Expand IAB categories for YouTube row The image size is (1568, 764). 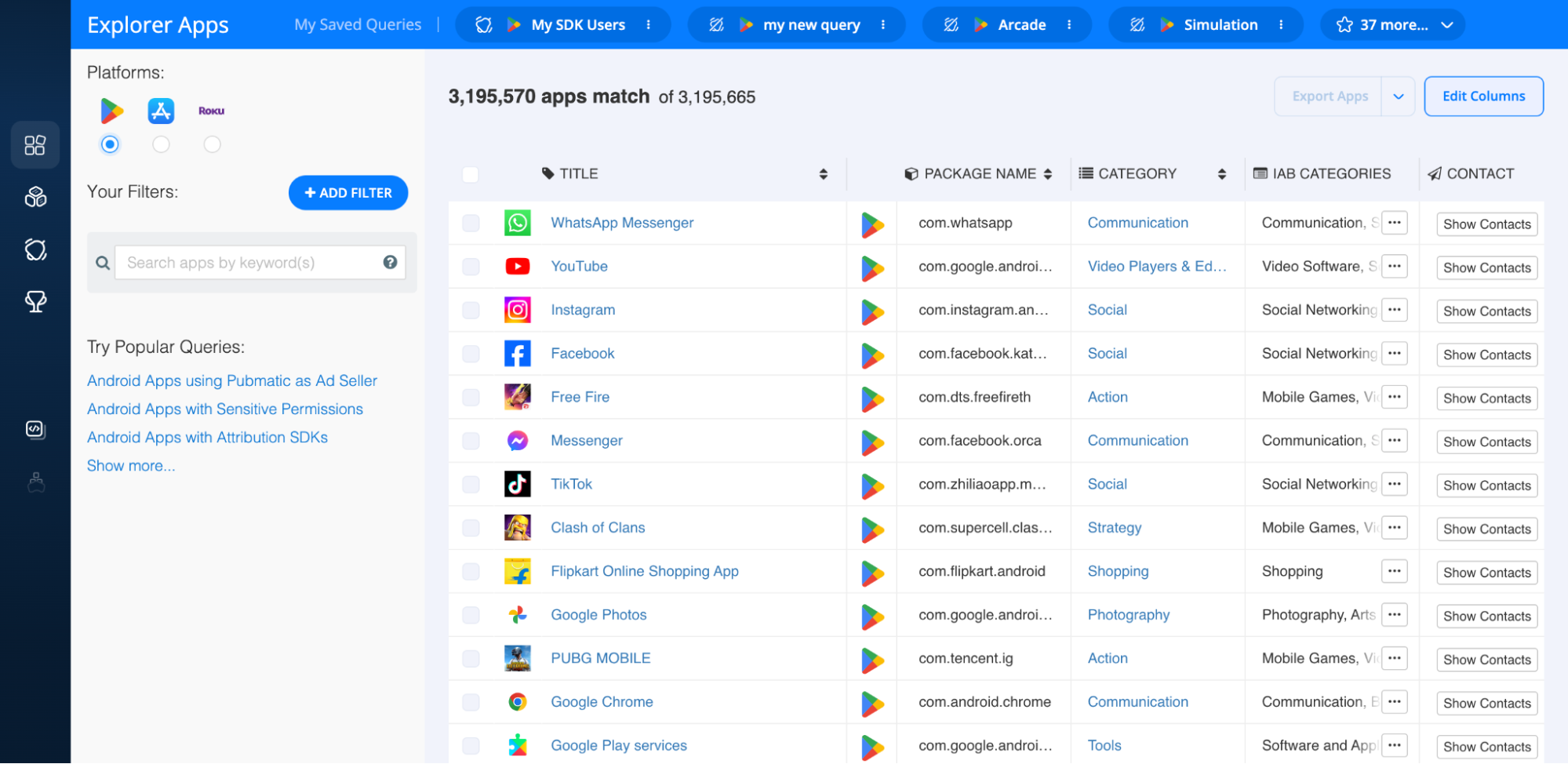[x=1395, y=266]
